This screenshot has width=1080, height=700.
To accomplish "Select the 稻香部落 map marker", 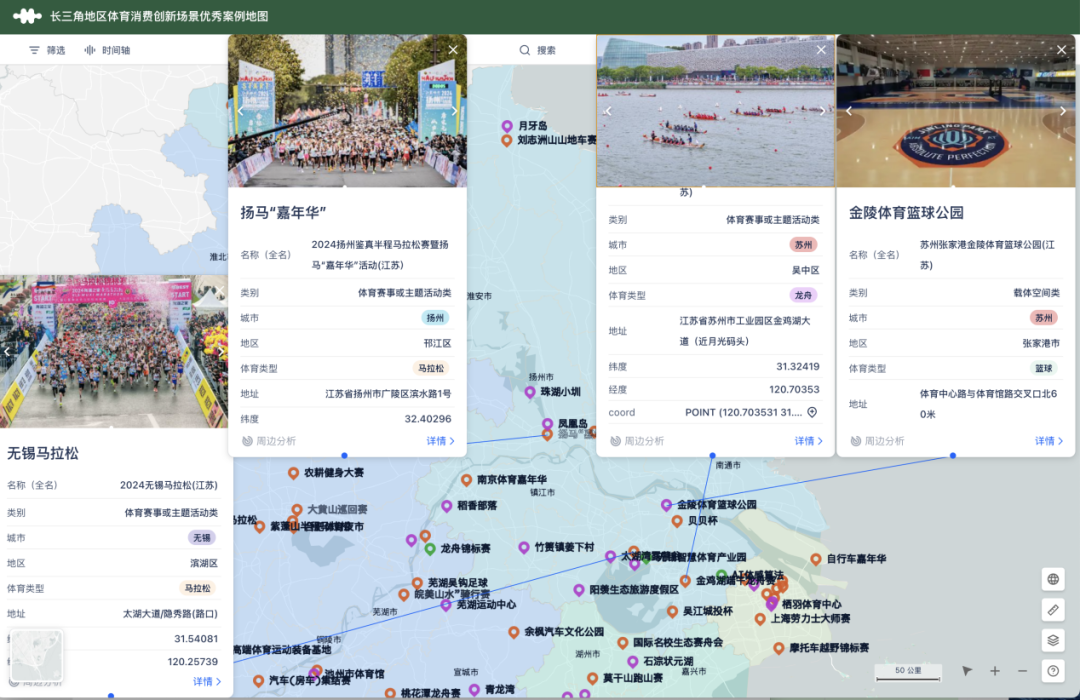I will point(447,506).
